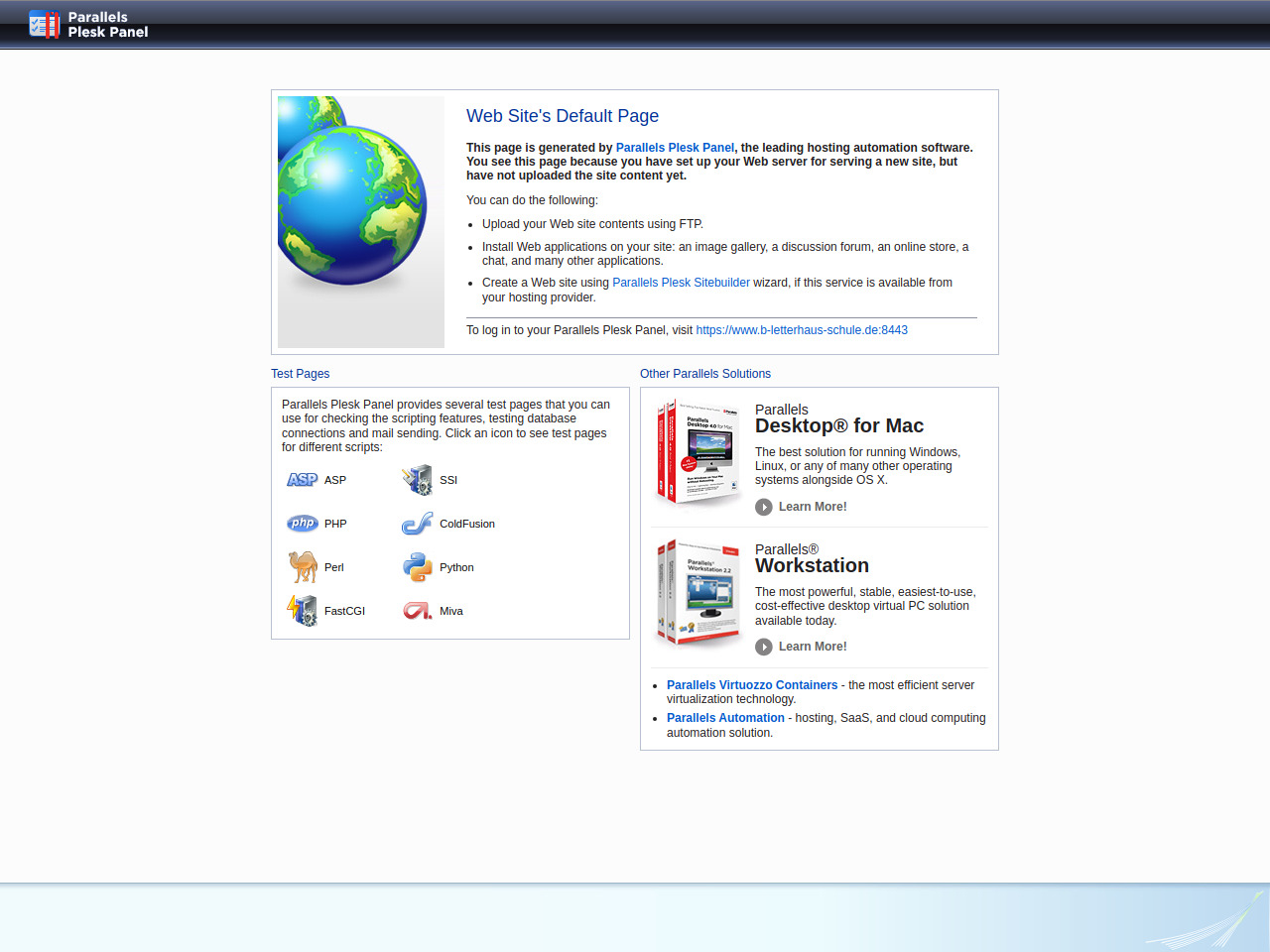
Task: Click the Parallels Plesk Panel header logo
Action: click(88, 25)
